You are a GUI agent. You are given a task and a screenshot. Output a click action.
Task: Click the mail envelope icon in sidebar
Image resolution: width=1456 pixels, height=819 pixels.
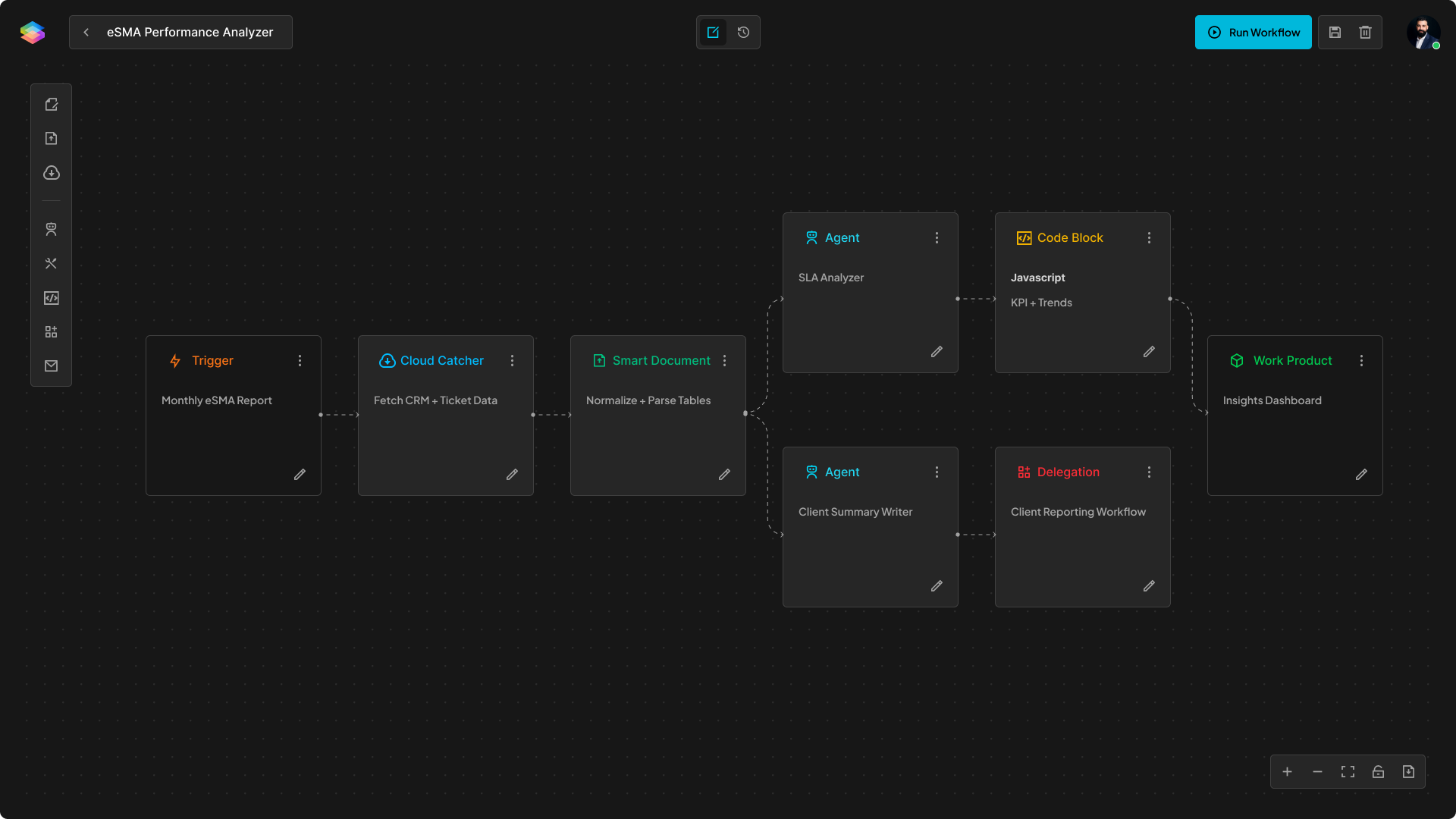51,366
